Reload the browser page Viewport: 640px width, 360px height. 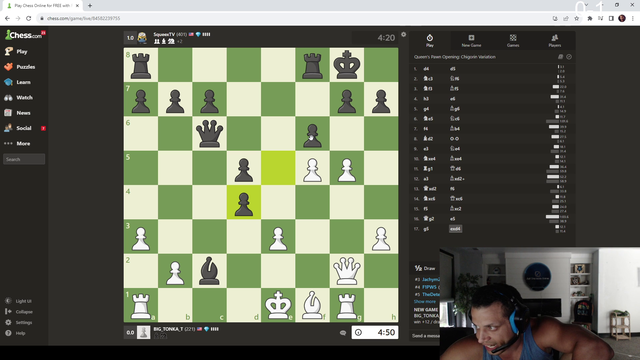pos(29,18)
